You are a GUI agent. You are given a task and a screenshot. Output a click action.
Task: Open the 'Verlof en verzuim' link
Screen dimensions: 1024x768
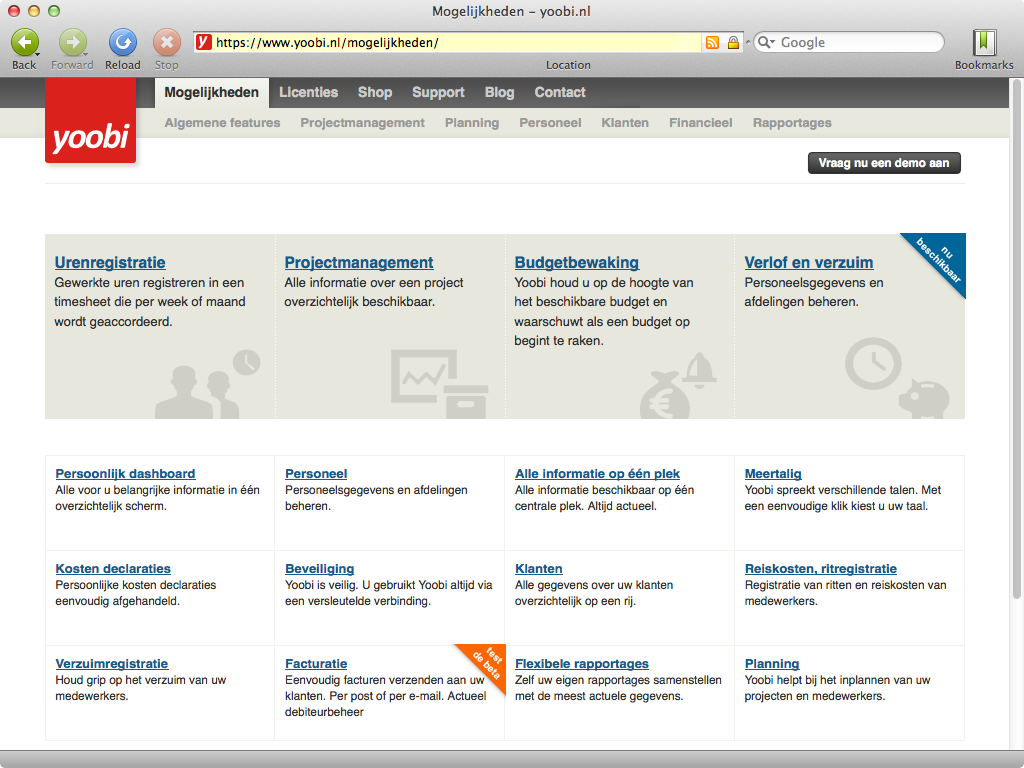point(808,263)
